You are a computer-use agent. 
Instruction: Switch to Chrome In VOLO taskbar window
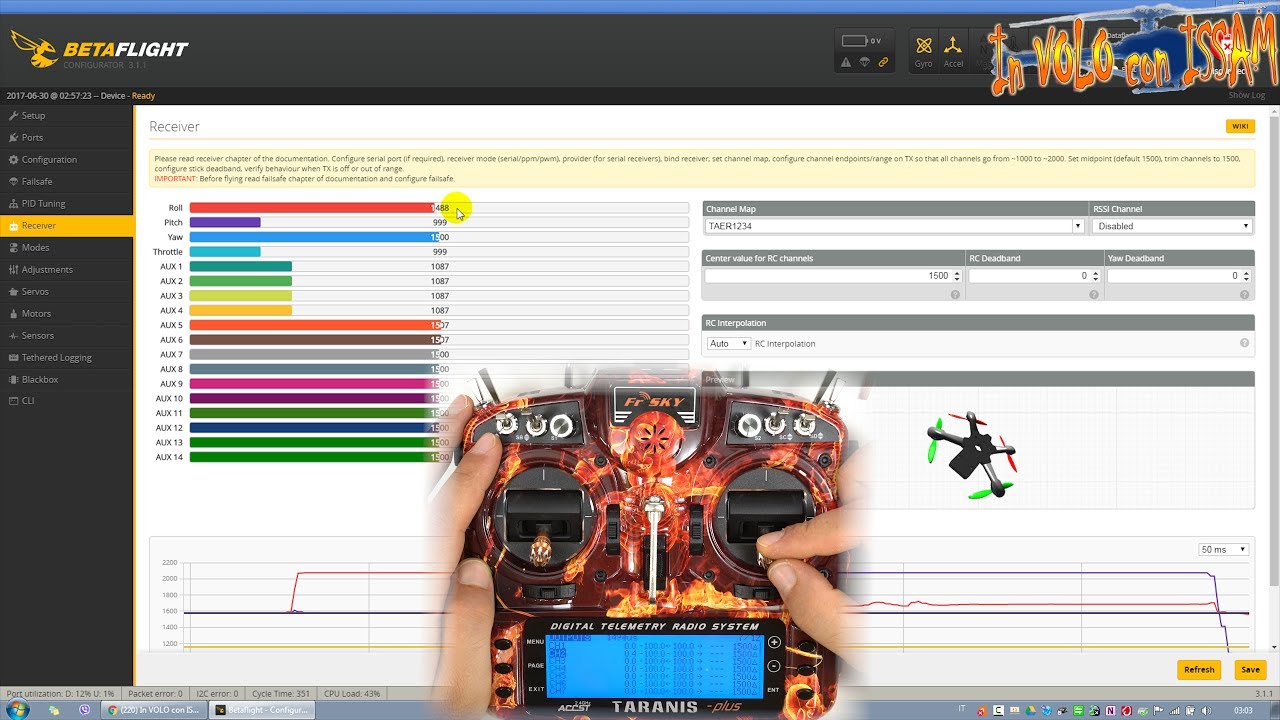click(154, 710)
